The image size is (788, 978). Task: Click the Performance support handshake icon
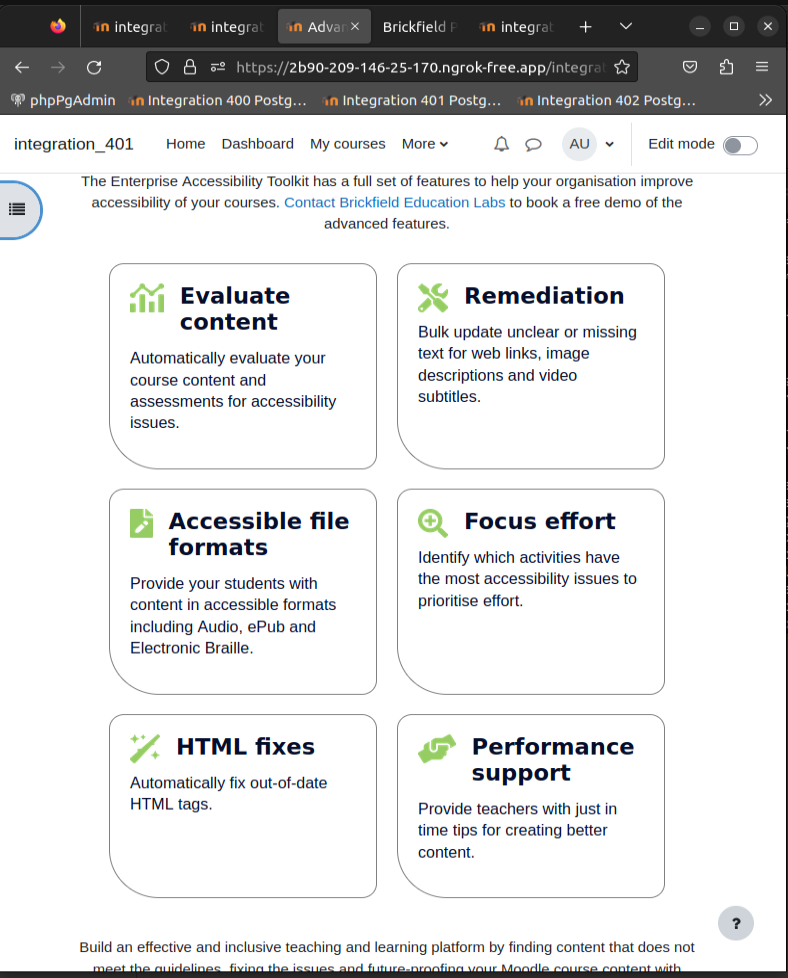coord(437,748)
